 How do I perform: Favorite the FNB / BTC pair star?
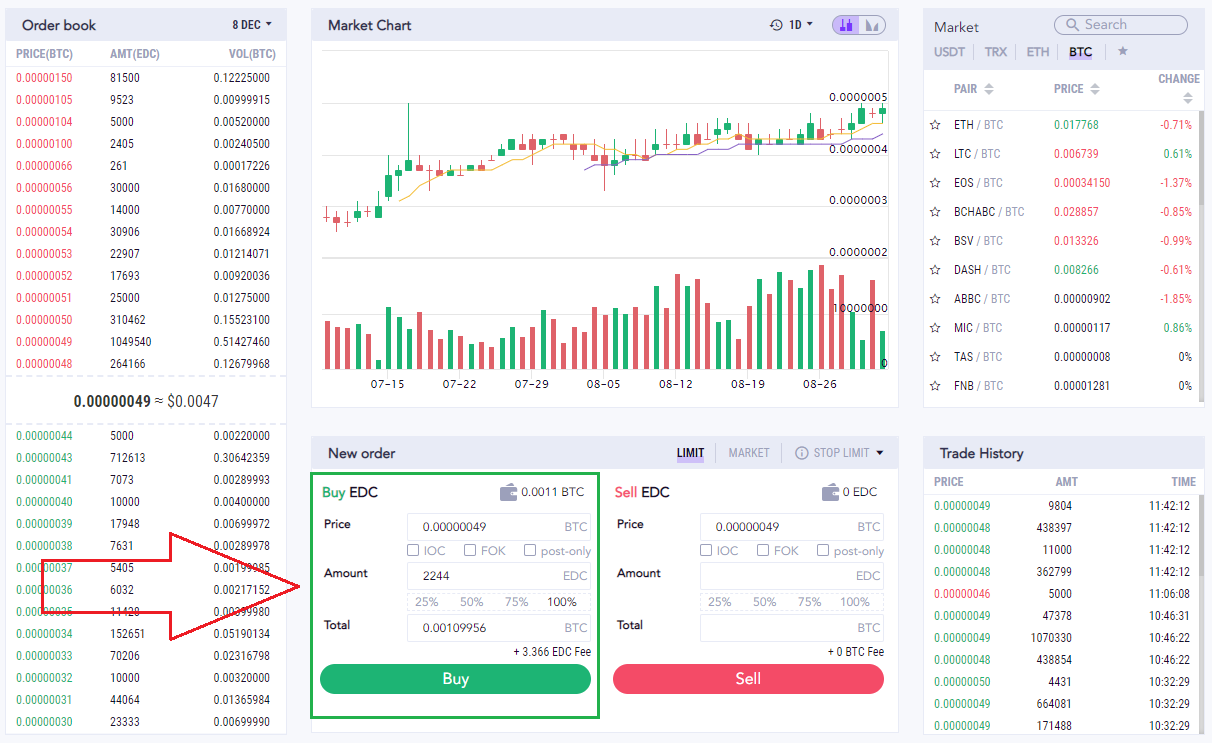[x=935, y=386]
